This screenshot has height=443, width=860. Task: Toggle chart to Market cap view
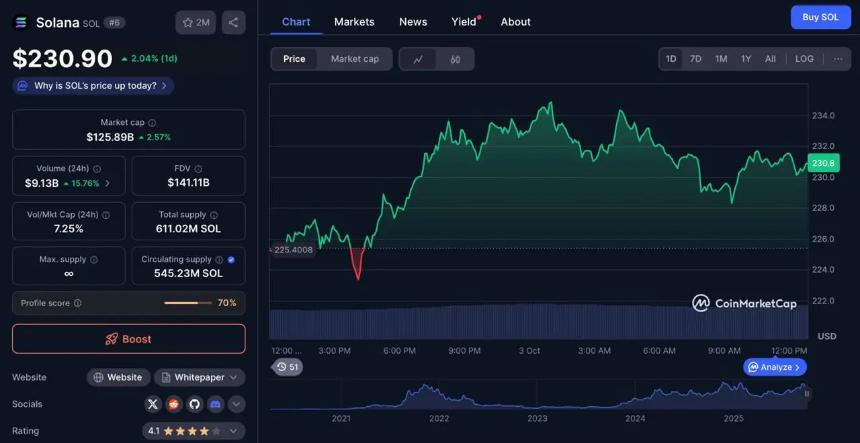point(354,59)
